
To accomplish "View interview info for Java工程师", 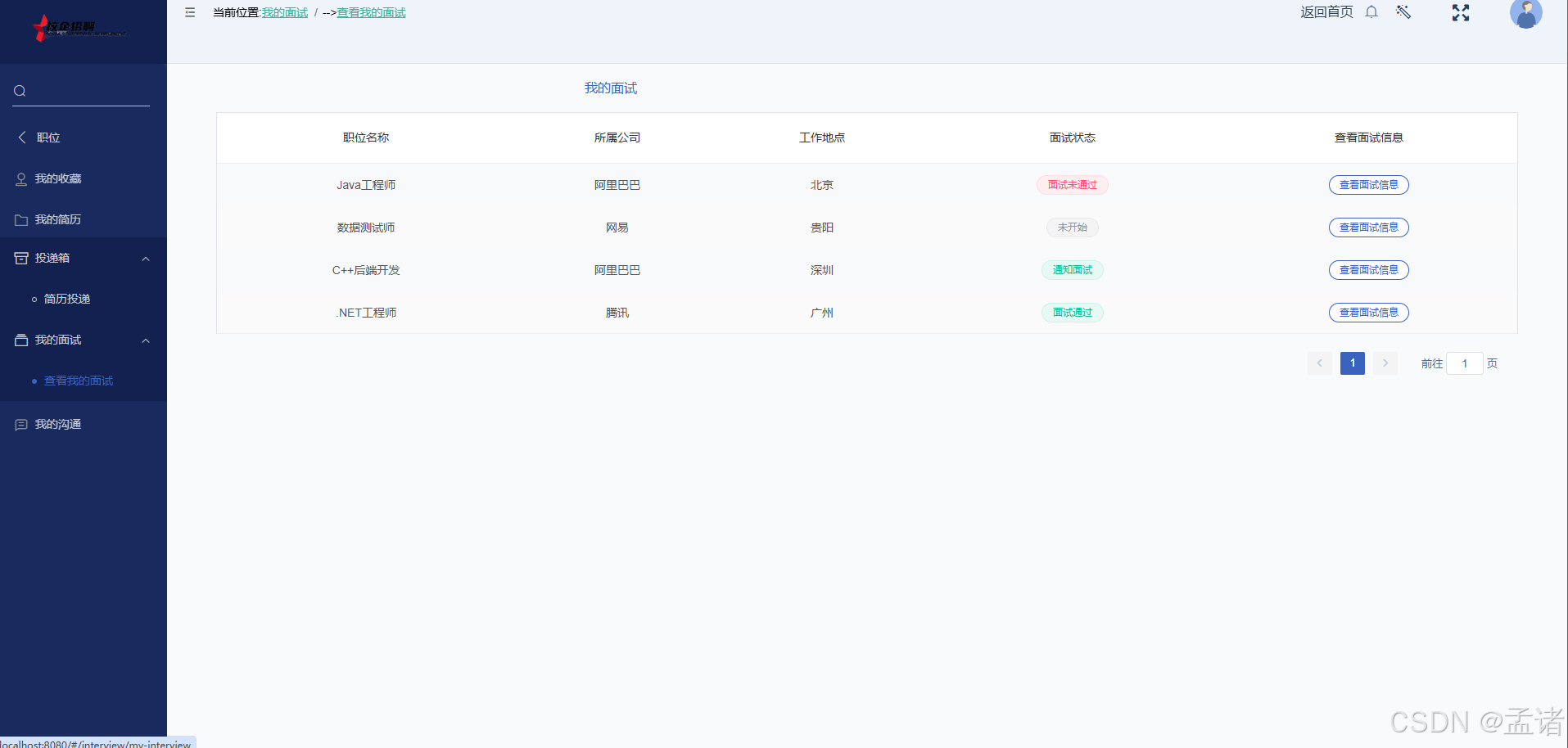I will coord(1368,185).
